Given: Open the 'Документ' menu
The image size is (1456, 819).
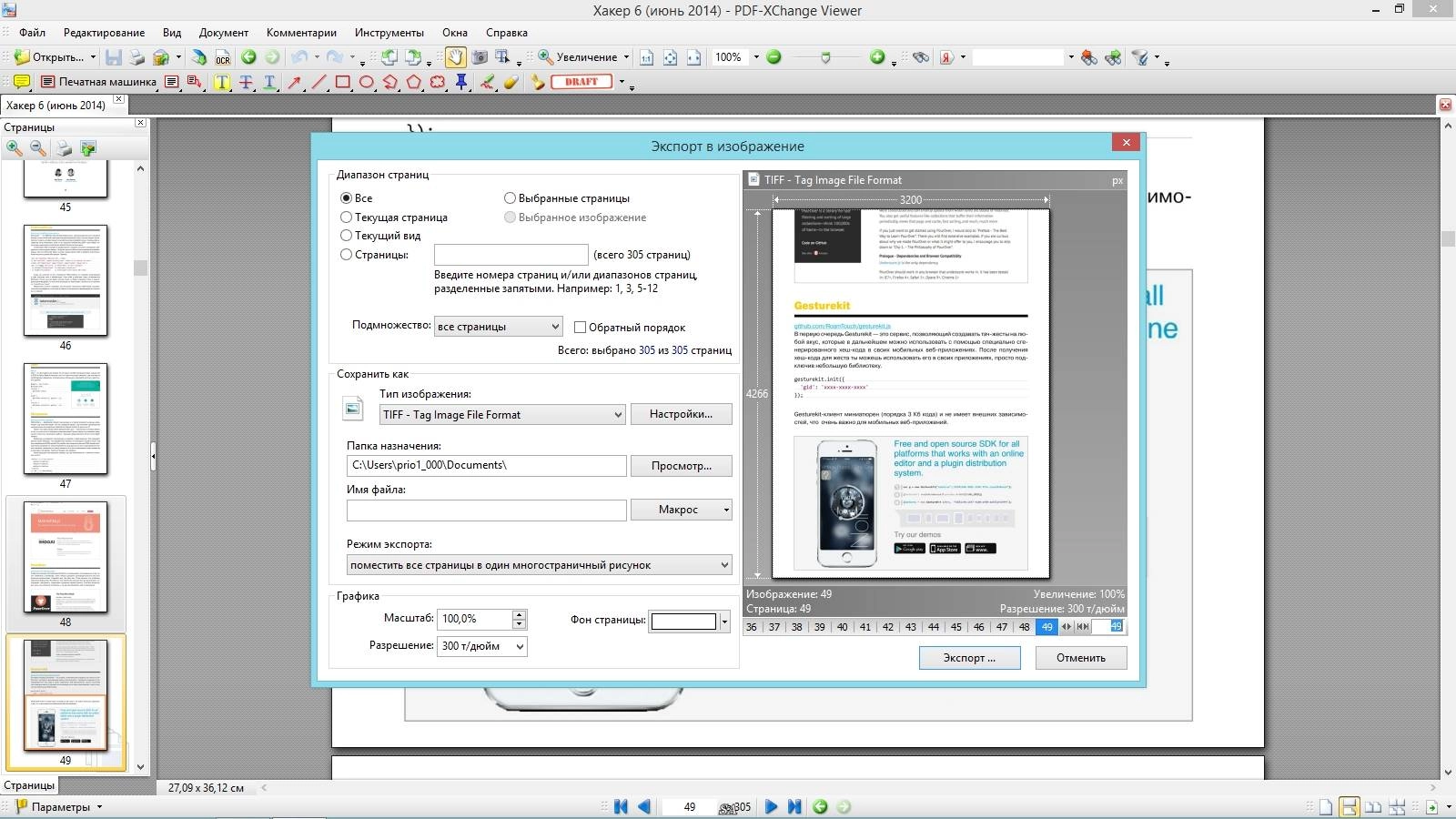Looking at the screenshot, I should click(224, 33).
